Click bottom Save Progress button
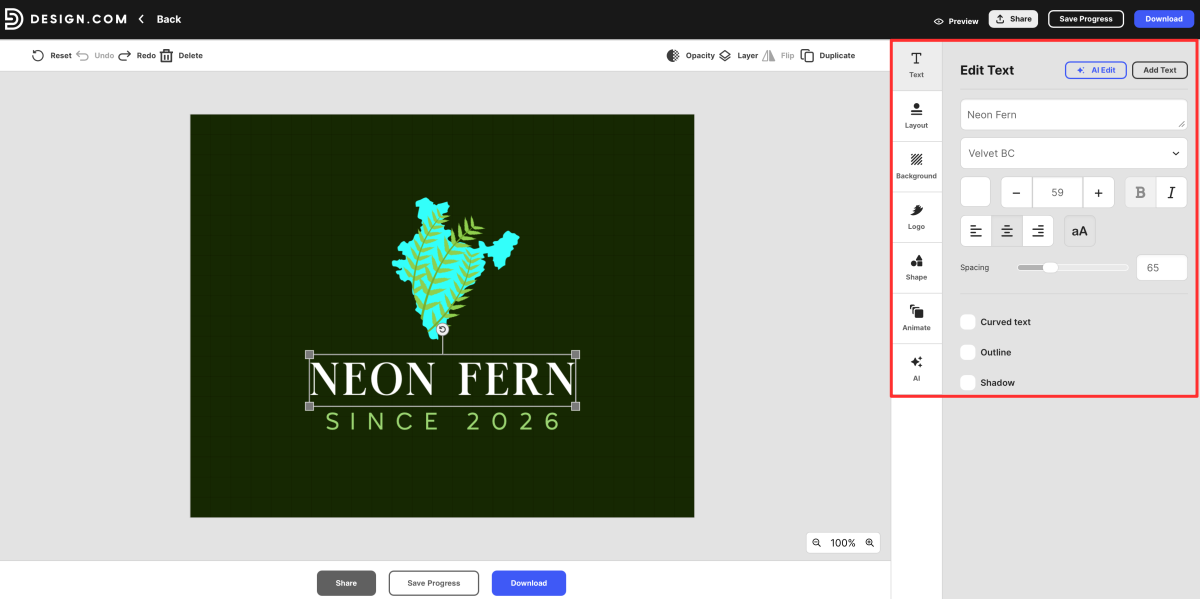 coord(434,583)
